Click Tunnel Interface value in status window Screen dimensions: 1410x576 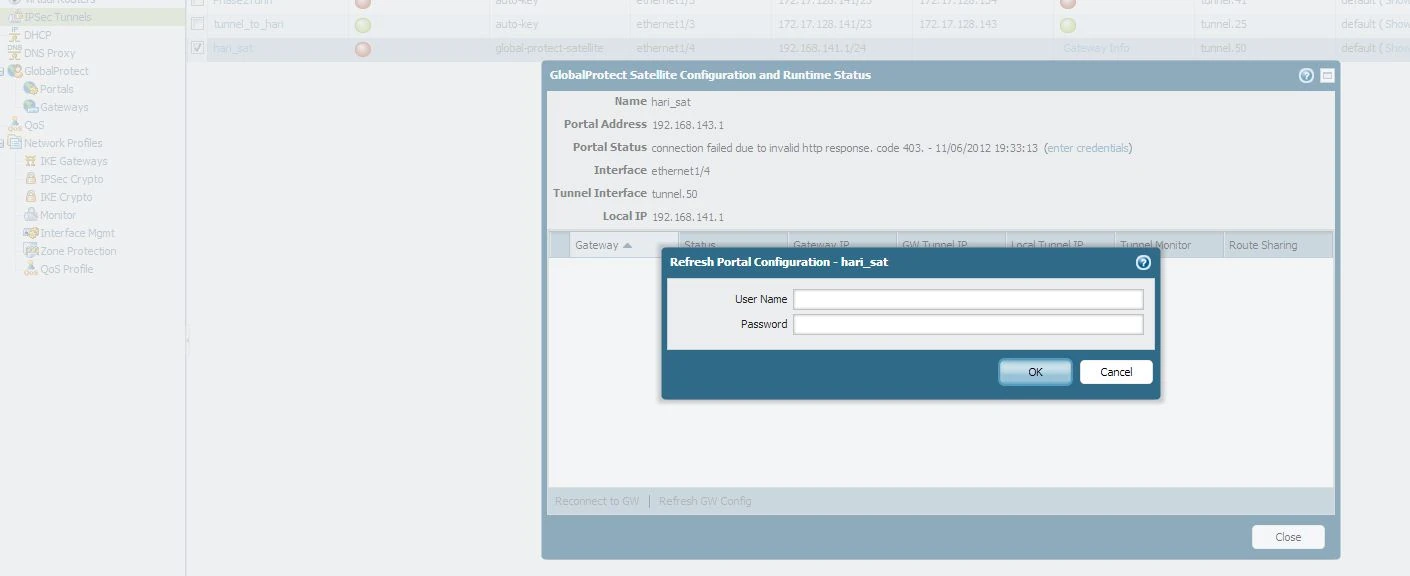pyautogui.click(x=675, y=194)
